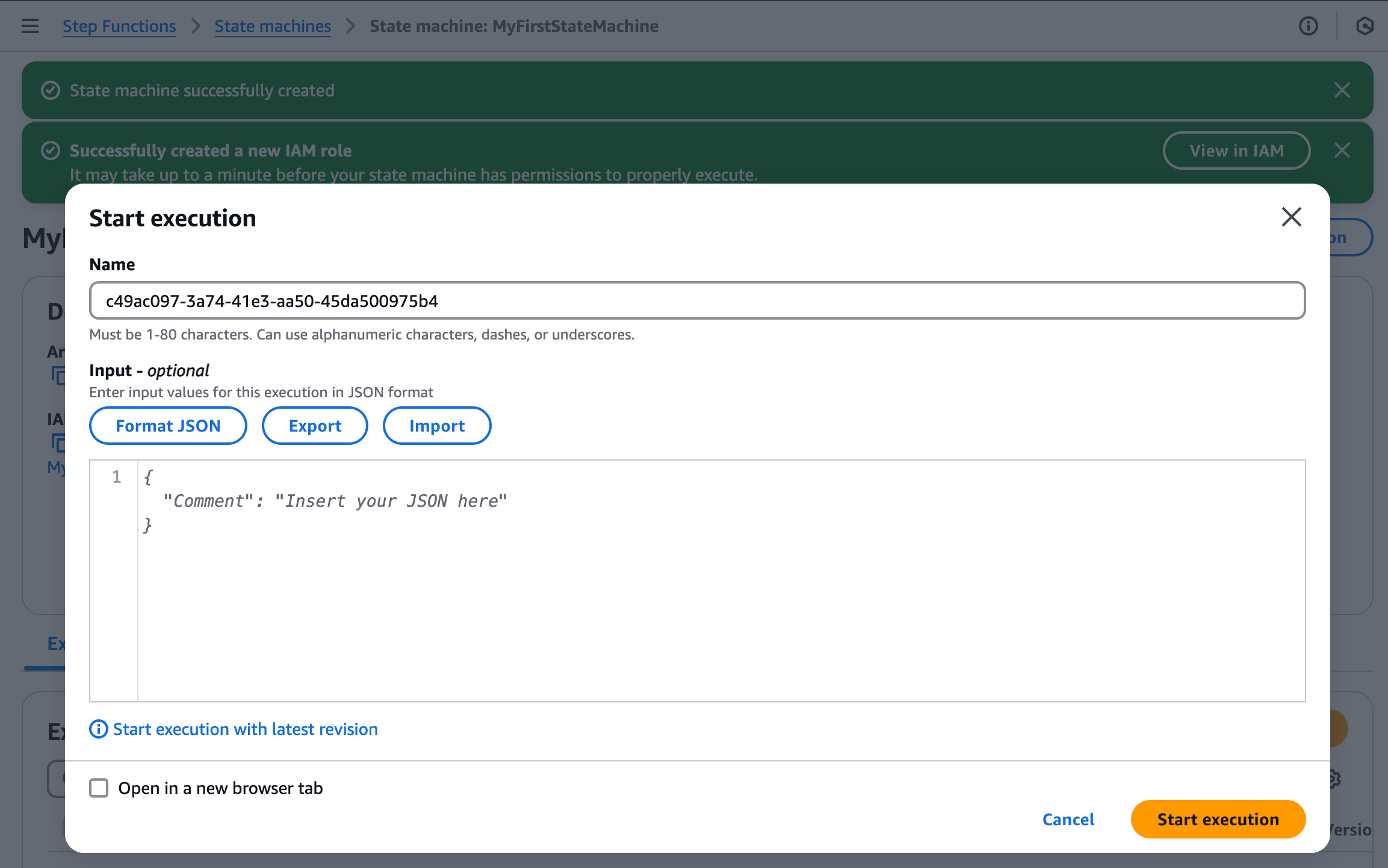Toggle the Open in a new browser tab checkbox
Image resolution: width=1388 pixels, height=868 pixels.
pos(99,787)
